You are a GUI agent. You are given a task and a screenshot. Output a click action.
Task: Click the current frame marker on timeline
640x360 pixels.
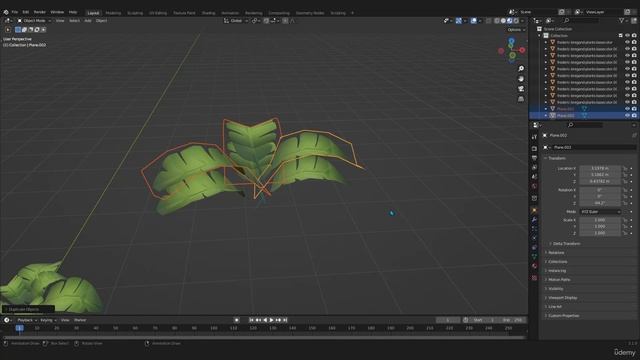click(x=19, y=328)
